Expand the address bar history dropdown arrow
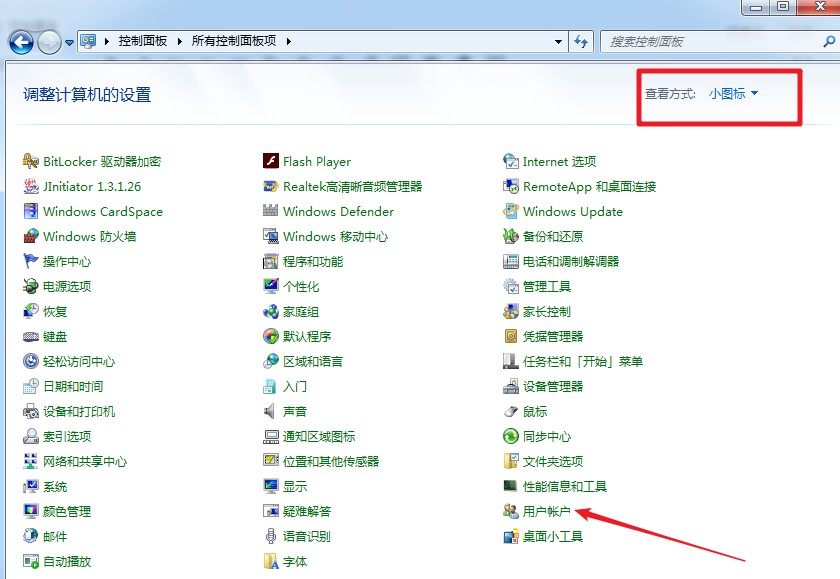840x579 pixels. [558, 41]
